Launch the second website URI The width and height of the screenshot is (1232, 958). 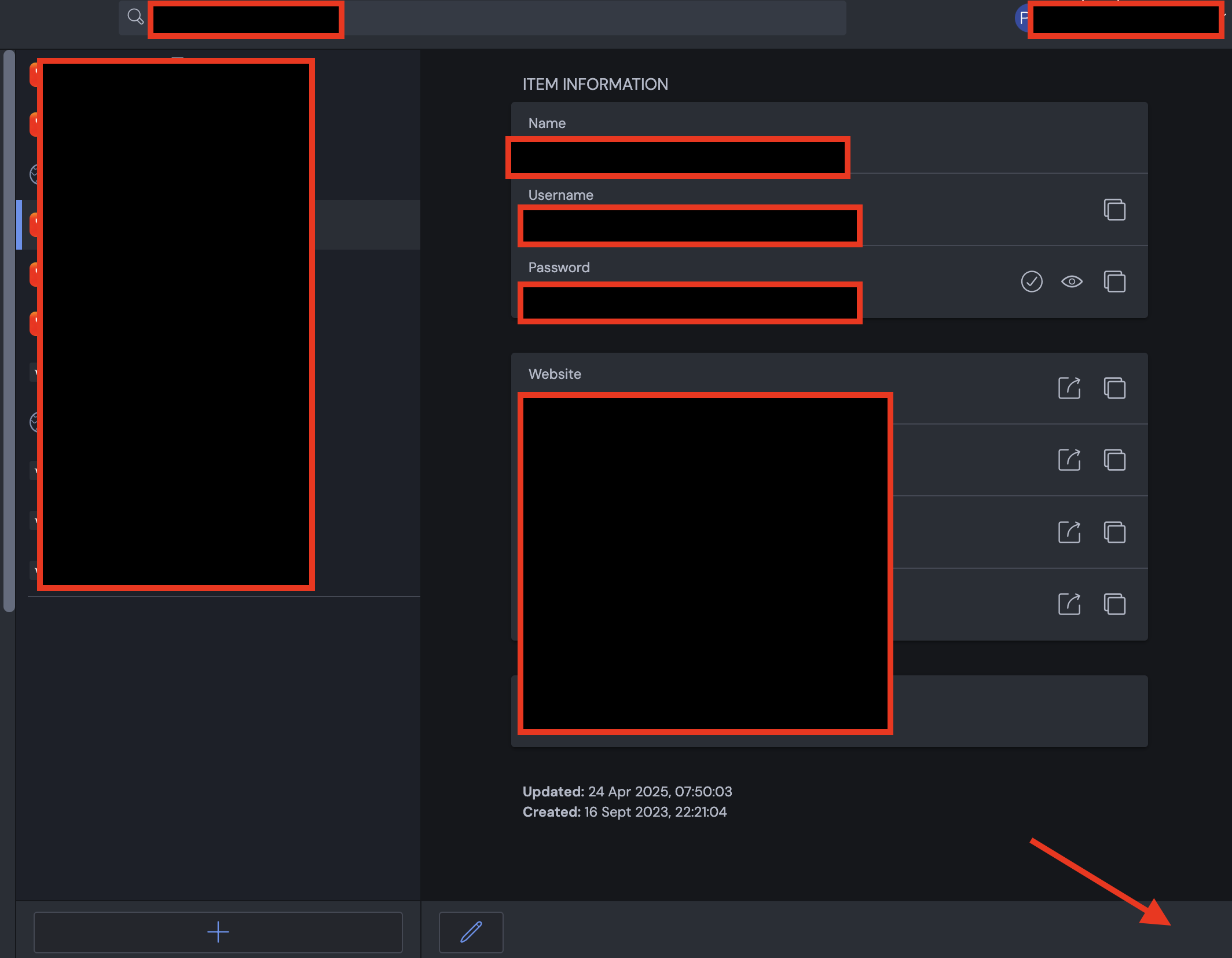[1069, 460]
